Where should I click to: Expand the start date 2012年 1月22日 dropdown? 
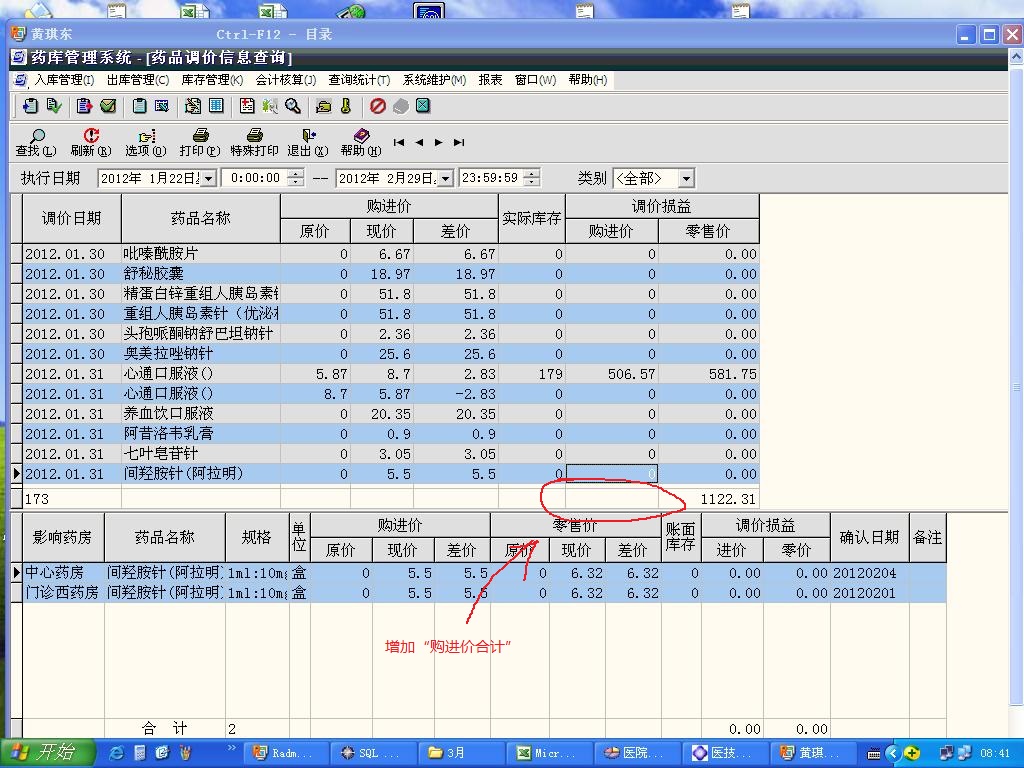click(208, 179)
